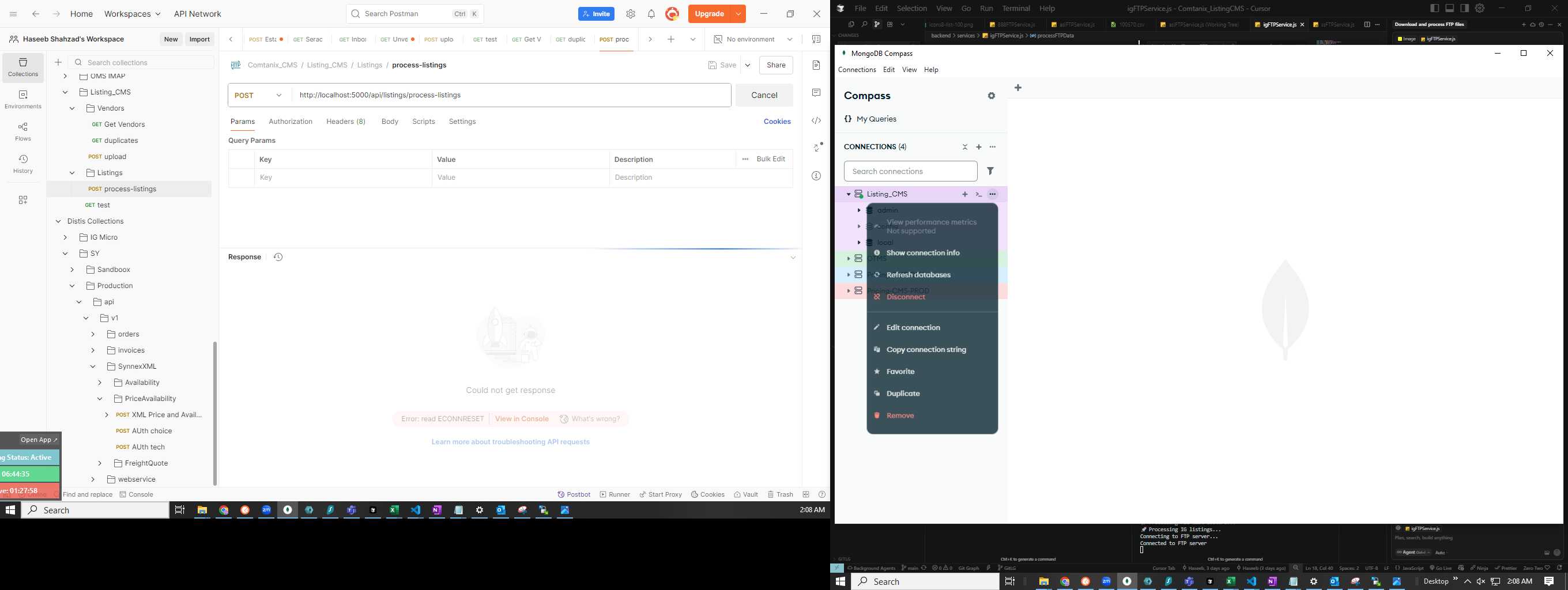Click View in Console link
Screen dimensions: 1568x590
tap(522, 419)
